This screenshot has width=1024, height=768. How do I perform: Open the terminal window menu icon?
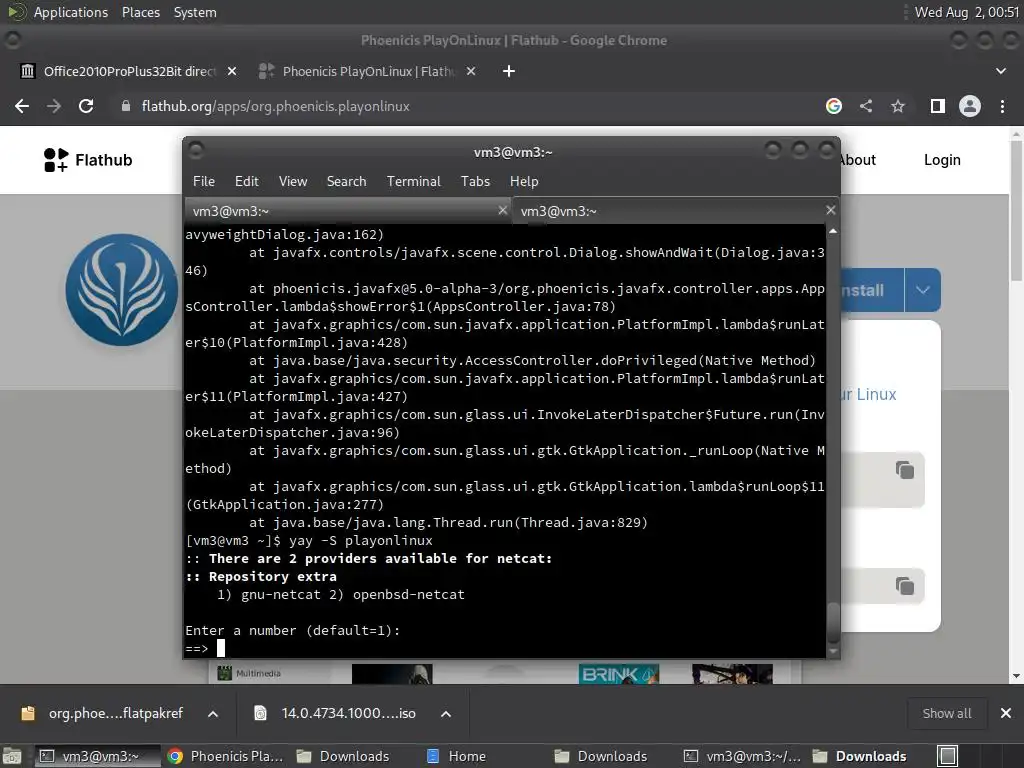[196, 152]
